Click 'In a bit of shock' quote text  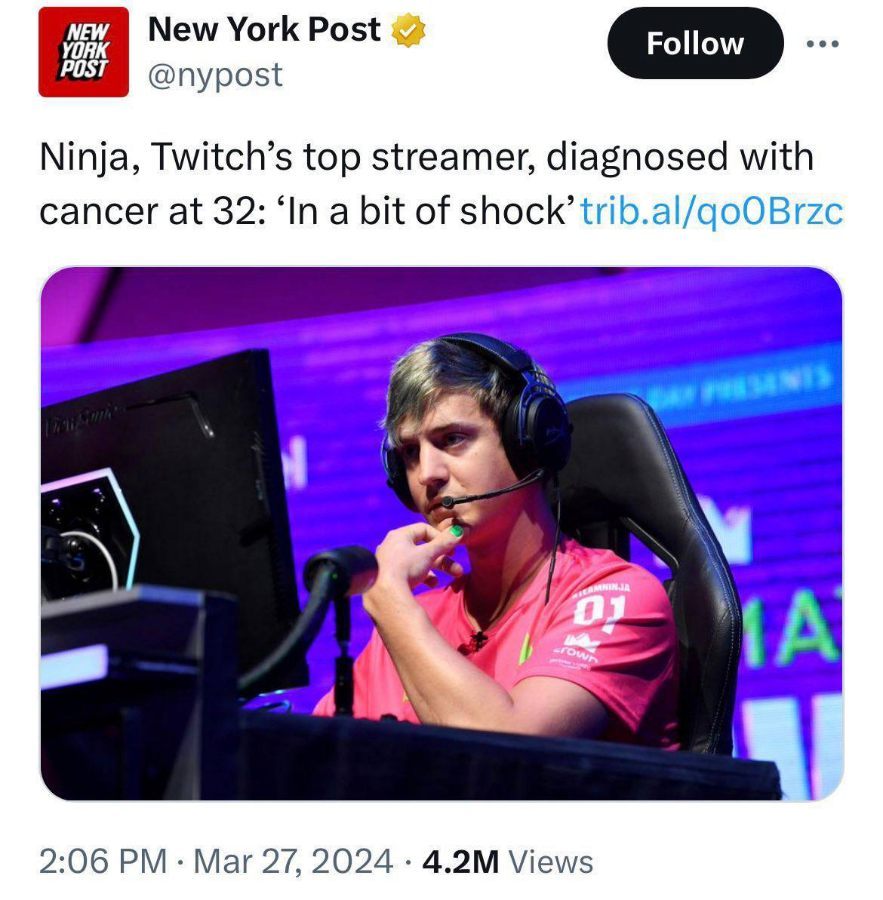coord(427,211)
